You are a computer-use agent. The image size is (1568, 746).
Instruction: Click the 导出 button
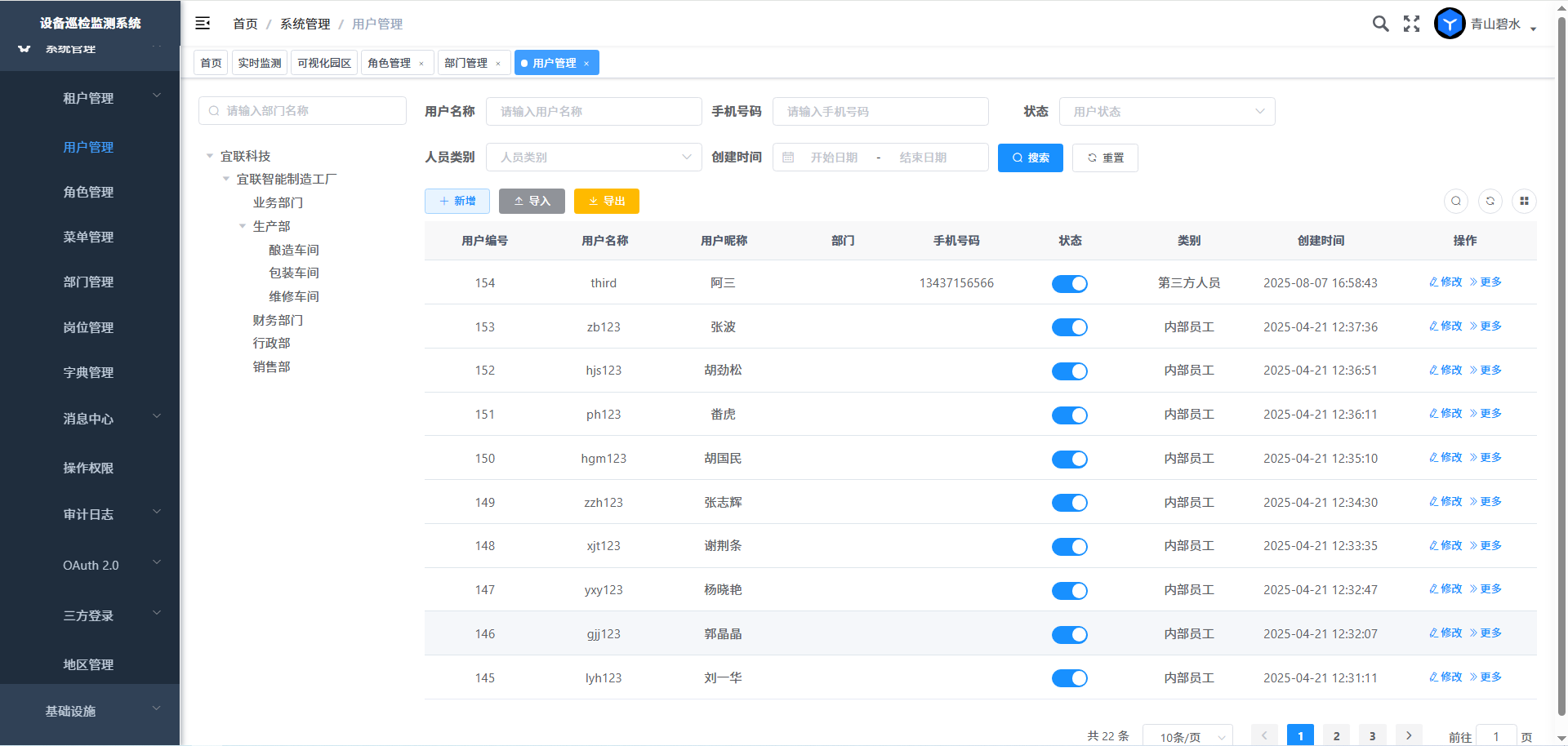tap(606, 202)
